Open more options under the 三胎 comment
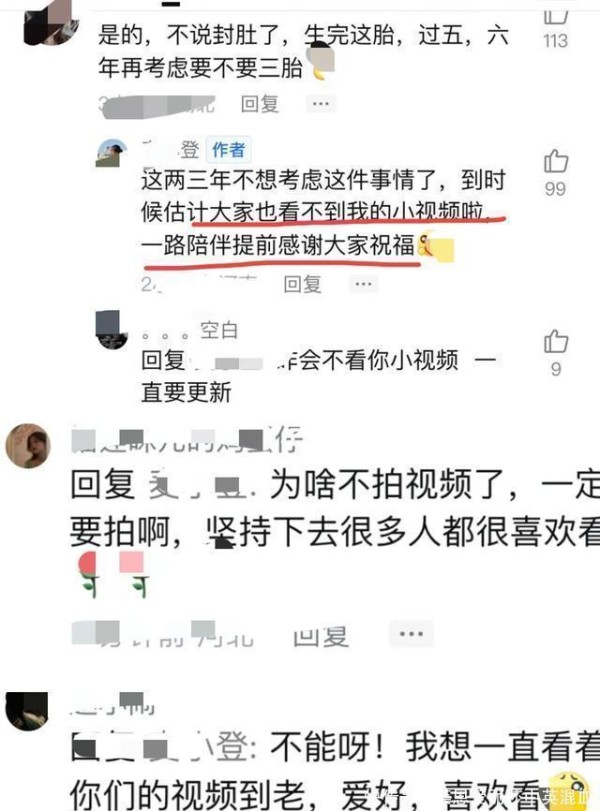 321,104
